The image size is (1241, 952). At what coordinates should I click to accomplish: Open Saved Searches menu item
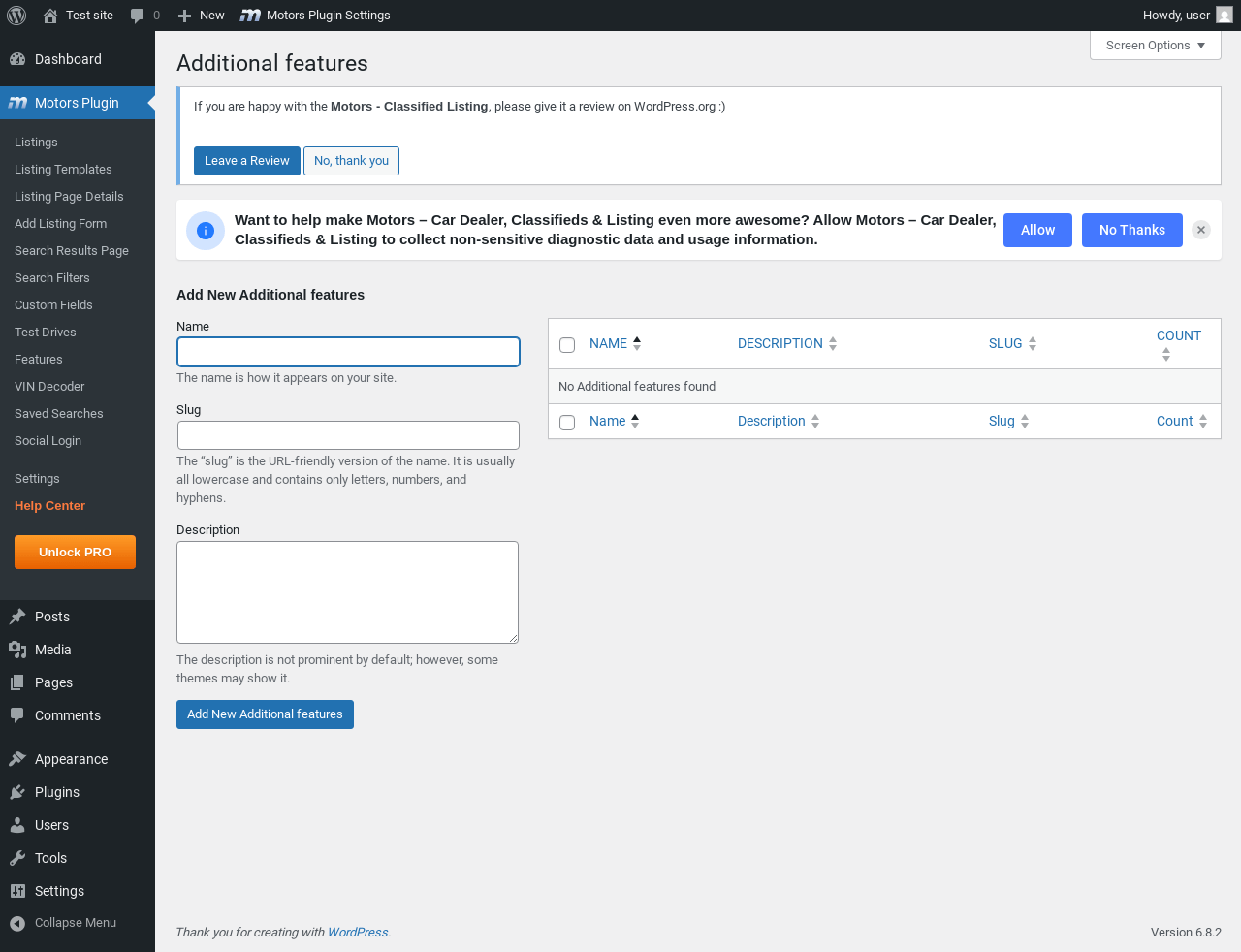[59, 414]
